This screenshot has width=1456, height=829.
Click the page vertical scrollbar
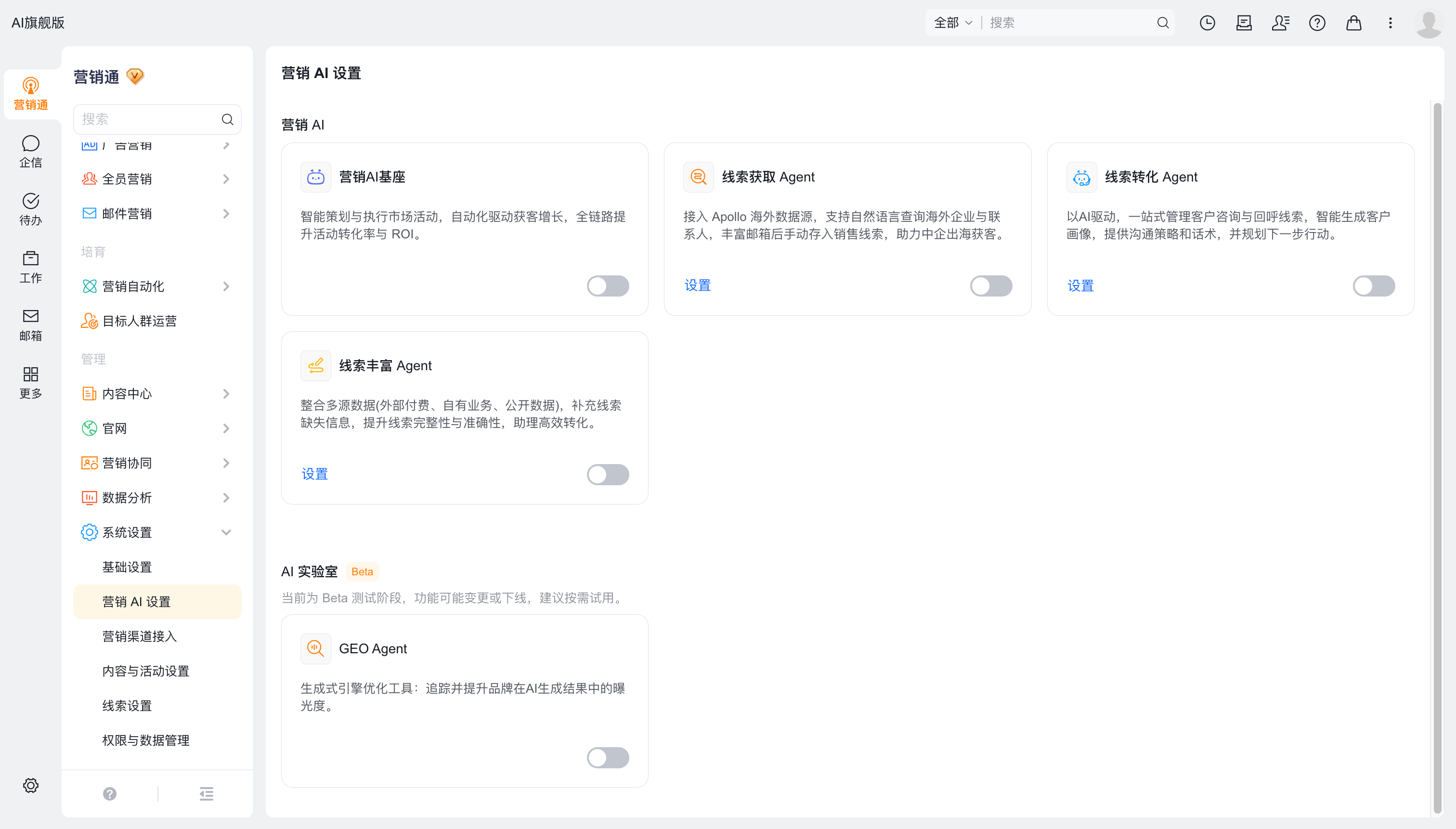click(x=1437, y=458)
